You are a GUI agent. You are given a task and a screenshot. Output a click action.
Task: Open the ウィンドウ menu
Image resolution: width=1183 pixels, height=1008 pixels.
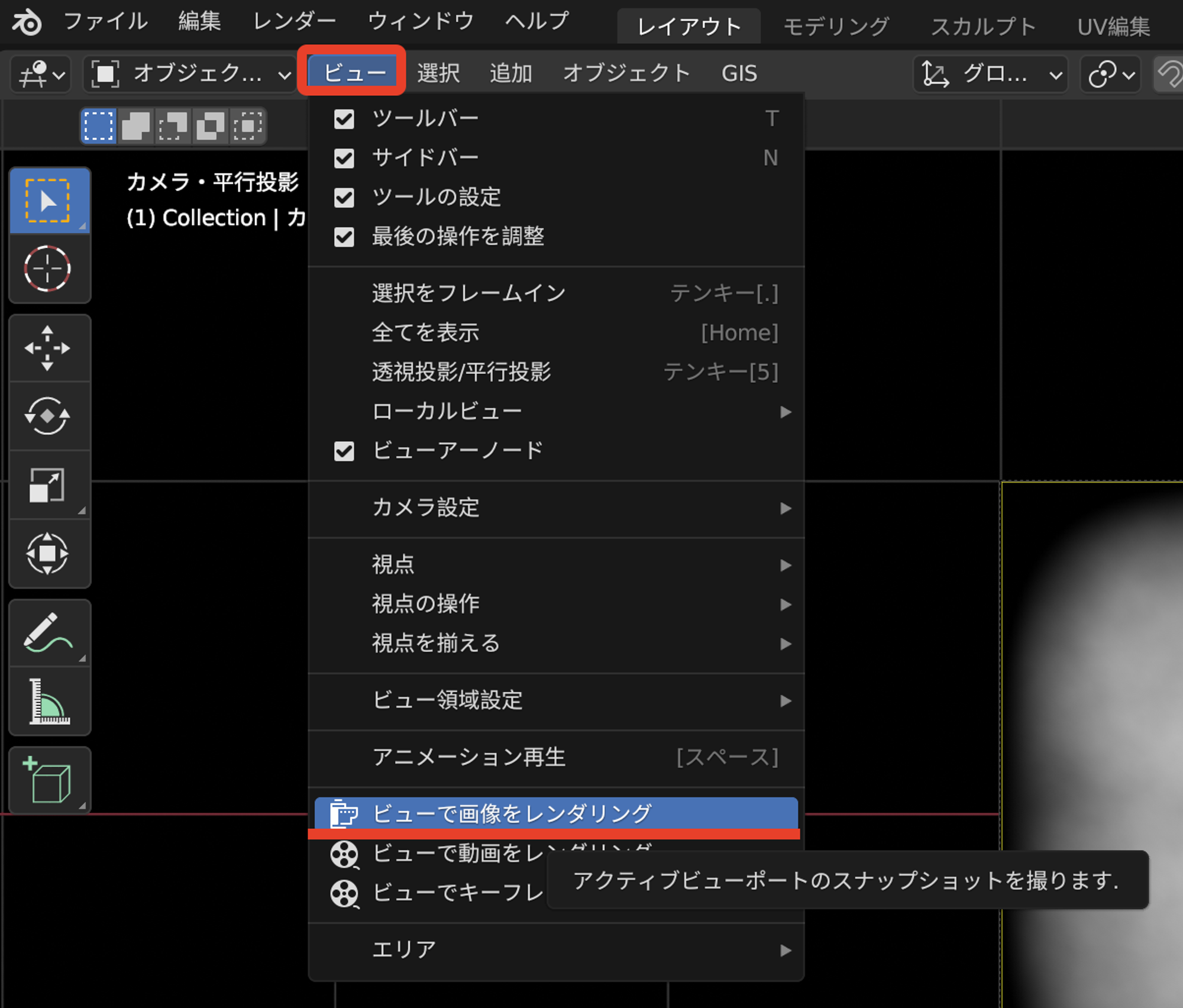click(x=421, y=22)
